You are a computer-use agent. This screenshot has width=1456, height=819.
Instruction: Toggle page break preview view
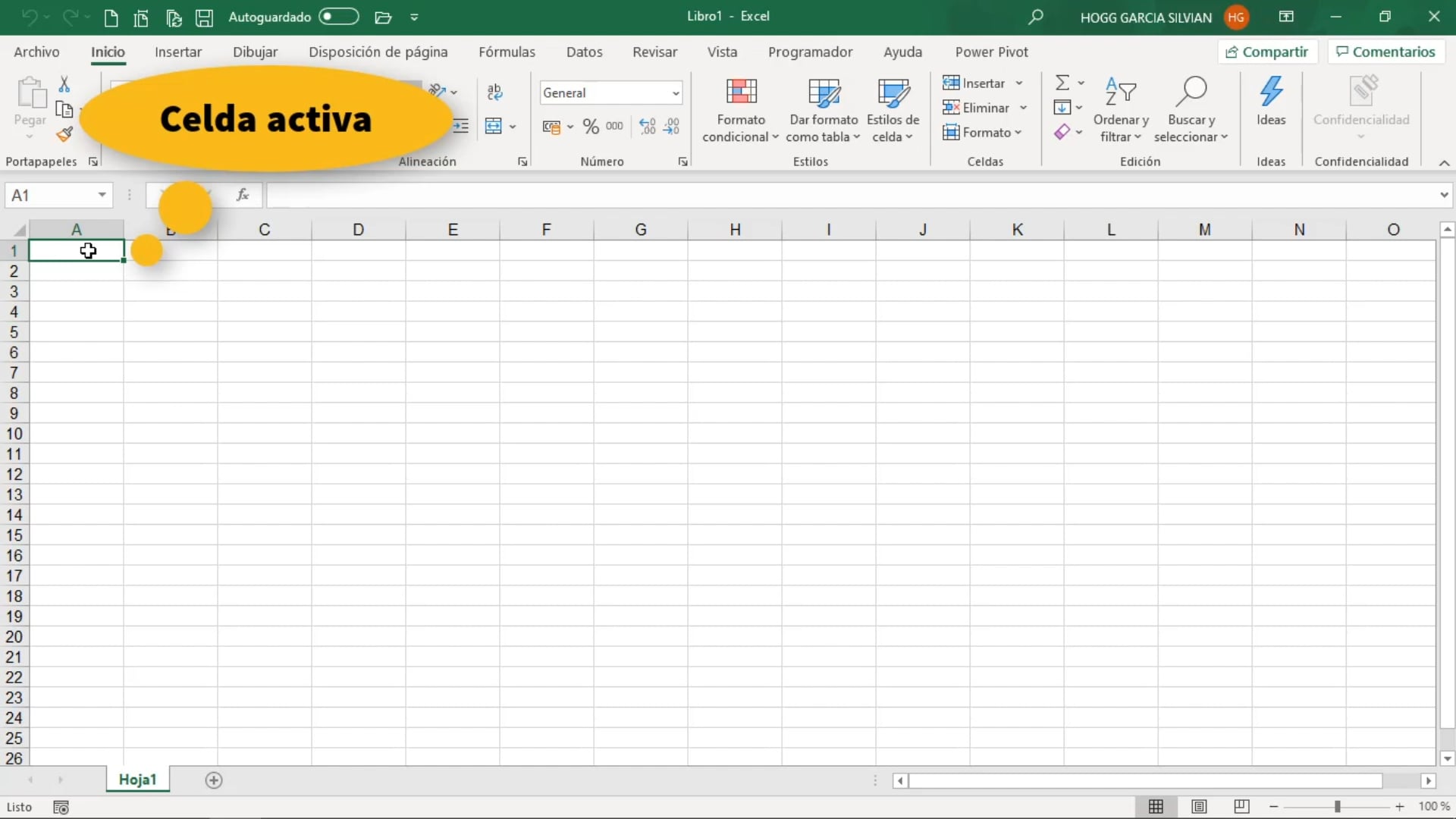tap(1241, 806)
